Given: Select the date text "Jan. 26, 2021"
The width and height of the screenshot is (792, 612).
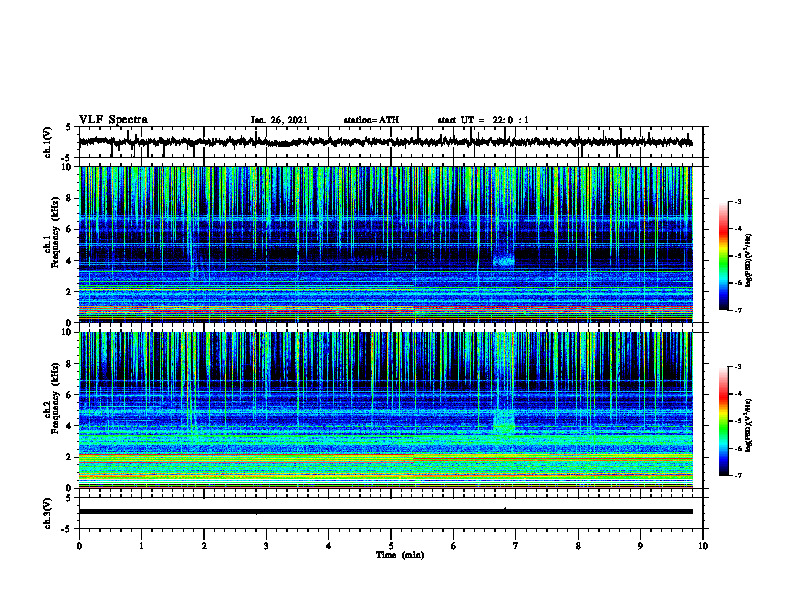Looking at the screenshot, I should click(x=279, y=120).
